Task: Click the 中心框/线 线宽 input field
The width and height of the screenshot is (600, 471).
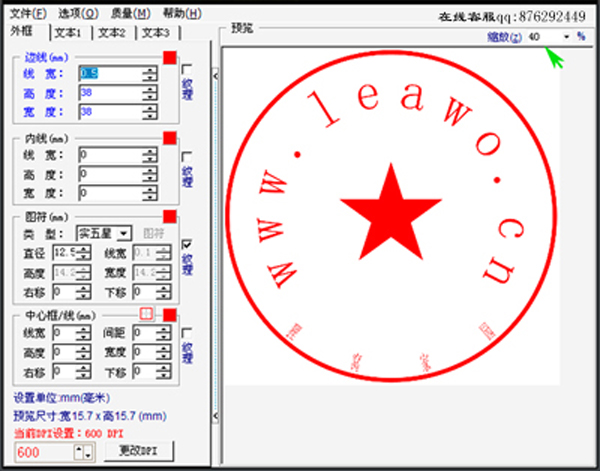Action: pyautogui.click(x=64, y=333)
